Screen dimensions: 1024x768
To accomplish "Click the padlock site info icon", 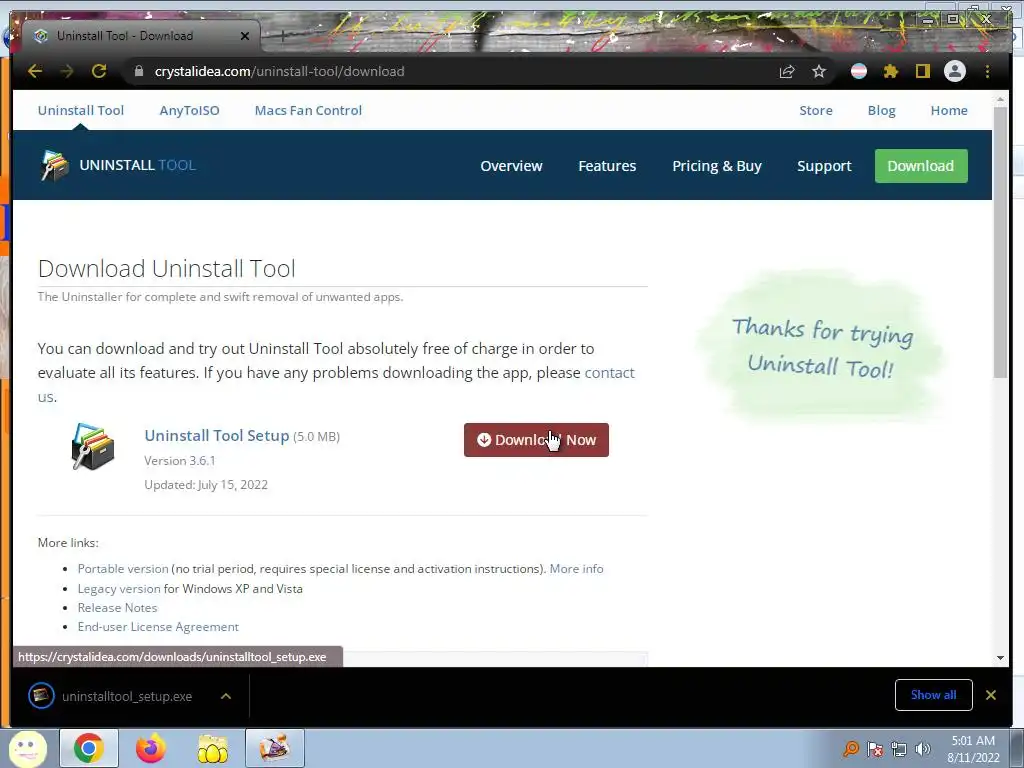I will click(x=138, y=71).
